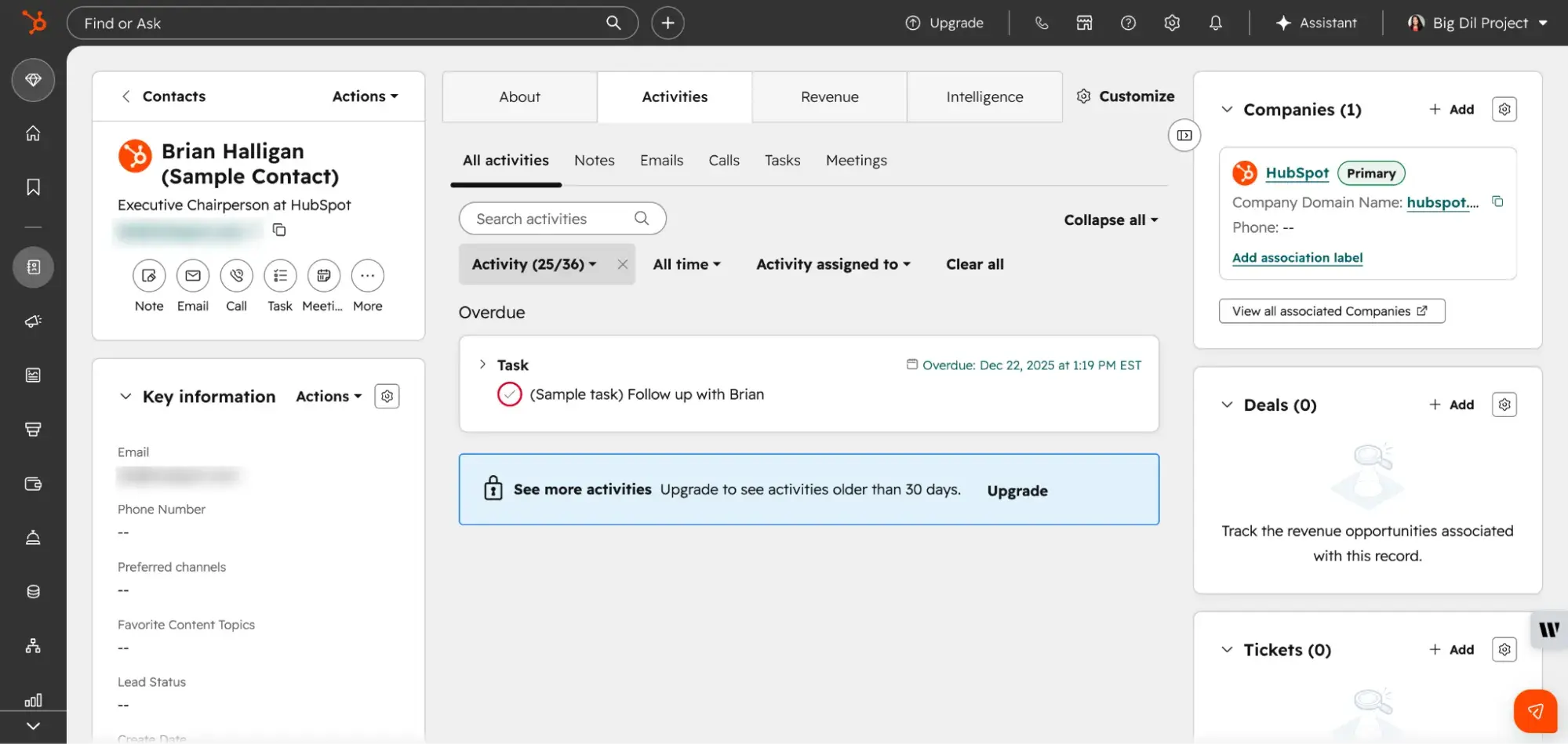Show the Meetings activity tab
1568x744 pixels.
click(x=857, y=160)
